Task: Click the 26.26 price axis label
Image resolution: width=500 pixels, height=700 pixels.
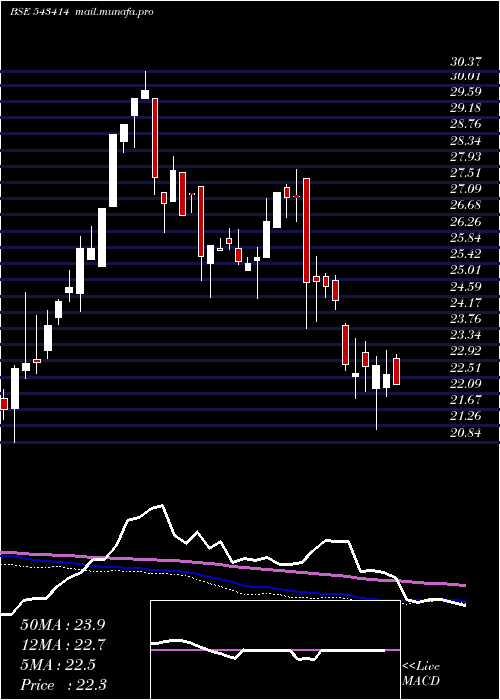Action: coord(465,221)
